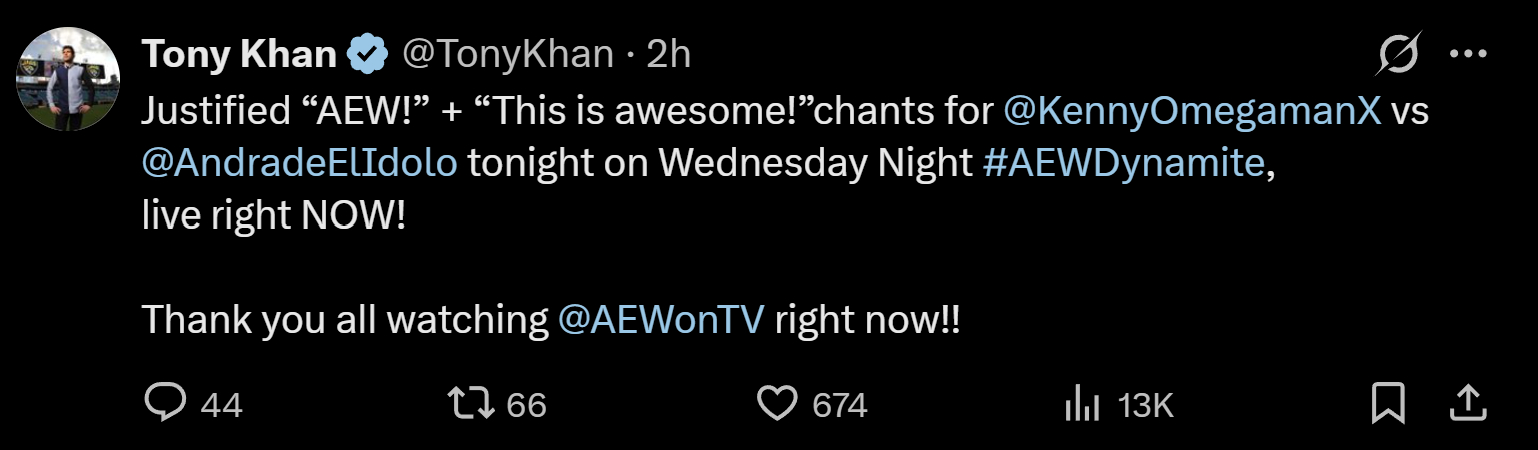Click the Tony Khan display name
The image size is (1538, 450).
click(238, 54)
